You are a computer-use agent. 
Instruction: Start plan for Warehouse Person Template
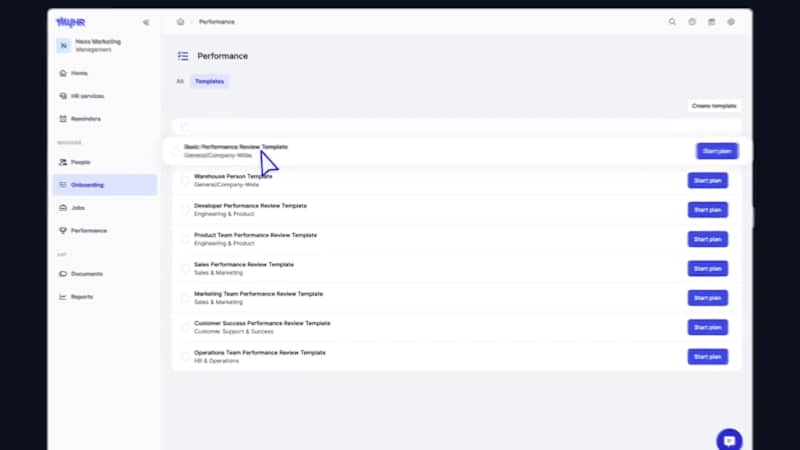pyautogui.click(x=707, y=181)
